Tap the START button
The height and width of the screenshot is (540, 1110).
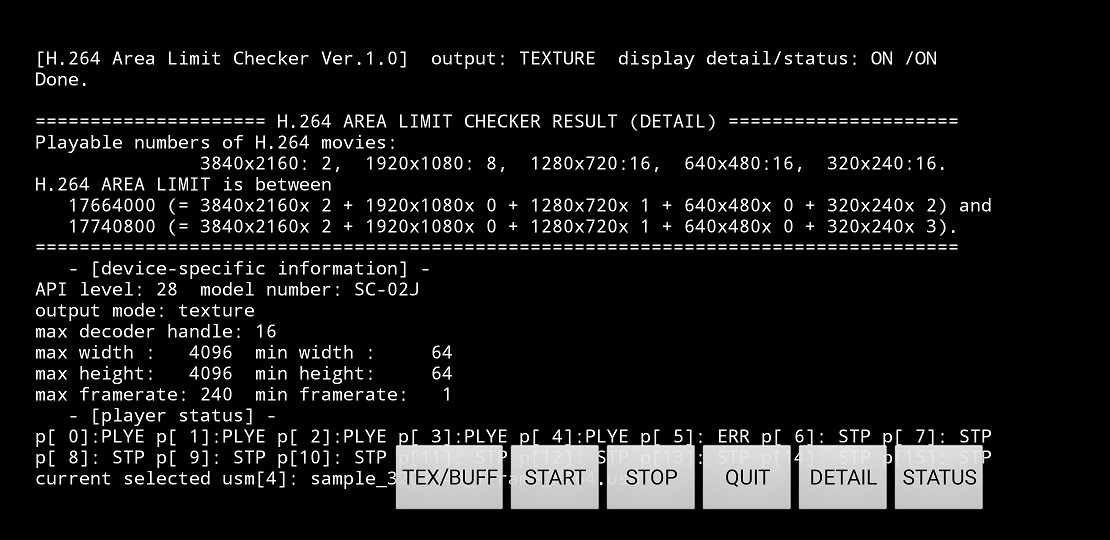[x=554, y=477]
